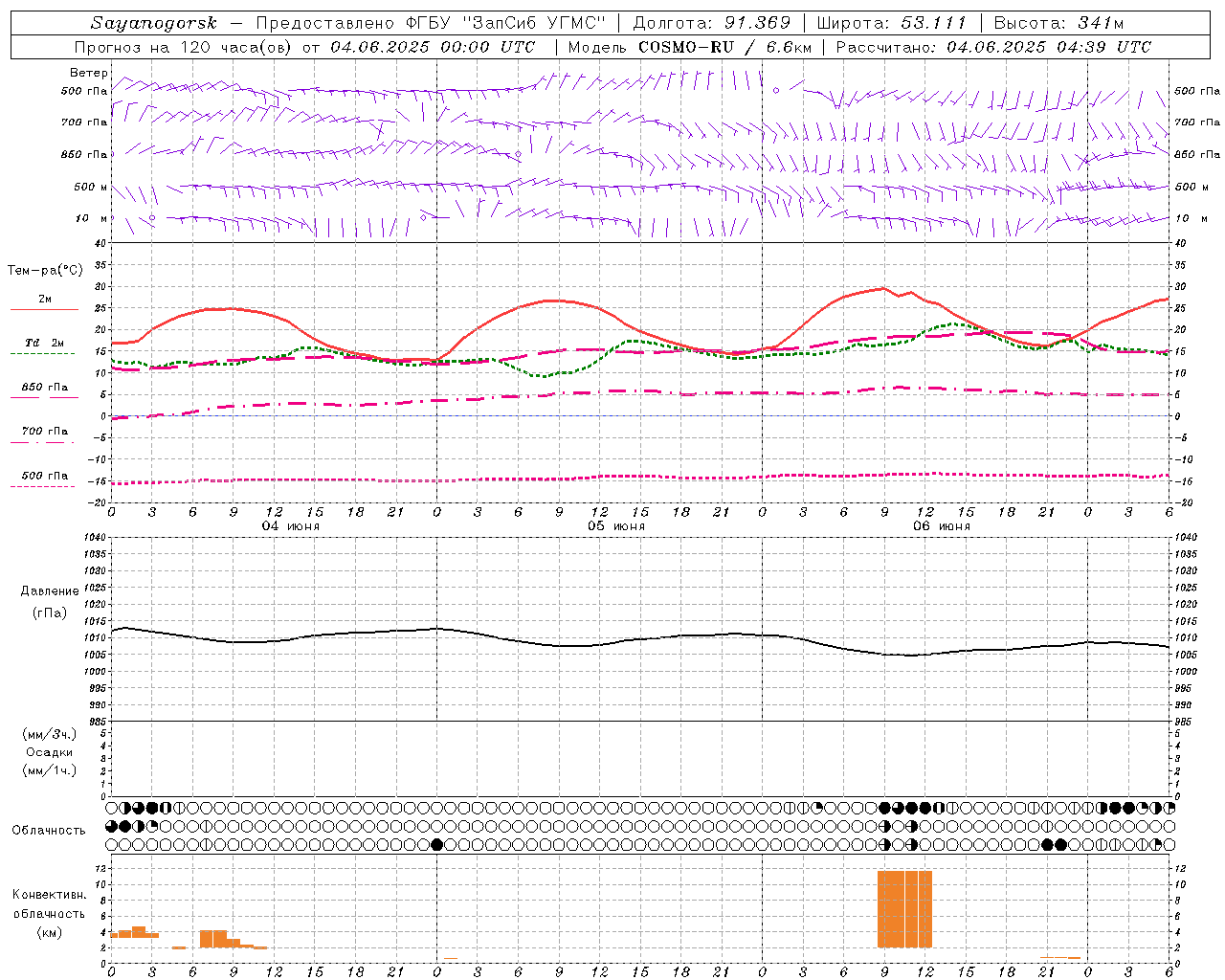Click the tall orange convective bar on 06 июня
This screenshot has height=980, width=1225.
(x=904, y=908)
